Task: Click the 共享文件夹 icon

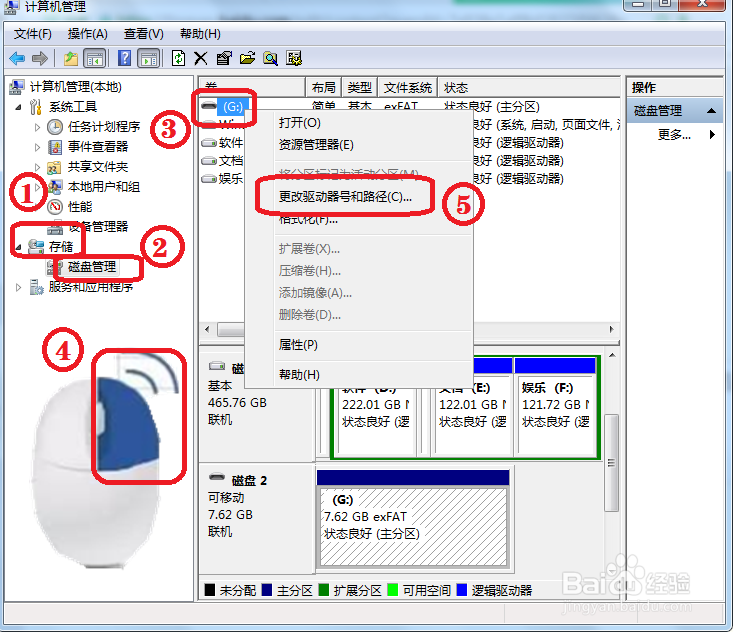Action: click(55, 167)
